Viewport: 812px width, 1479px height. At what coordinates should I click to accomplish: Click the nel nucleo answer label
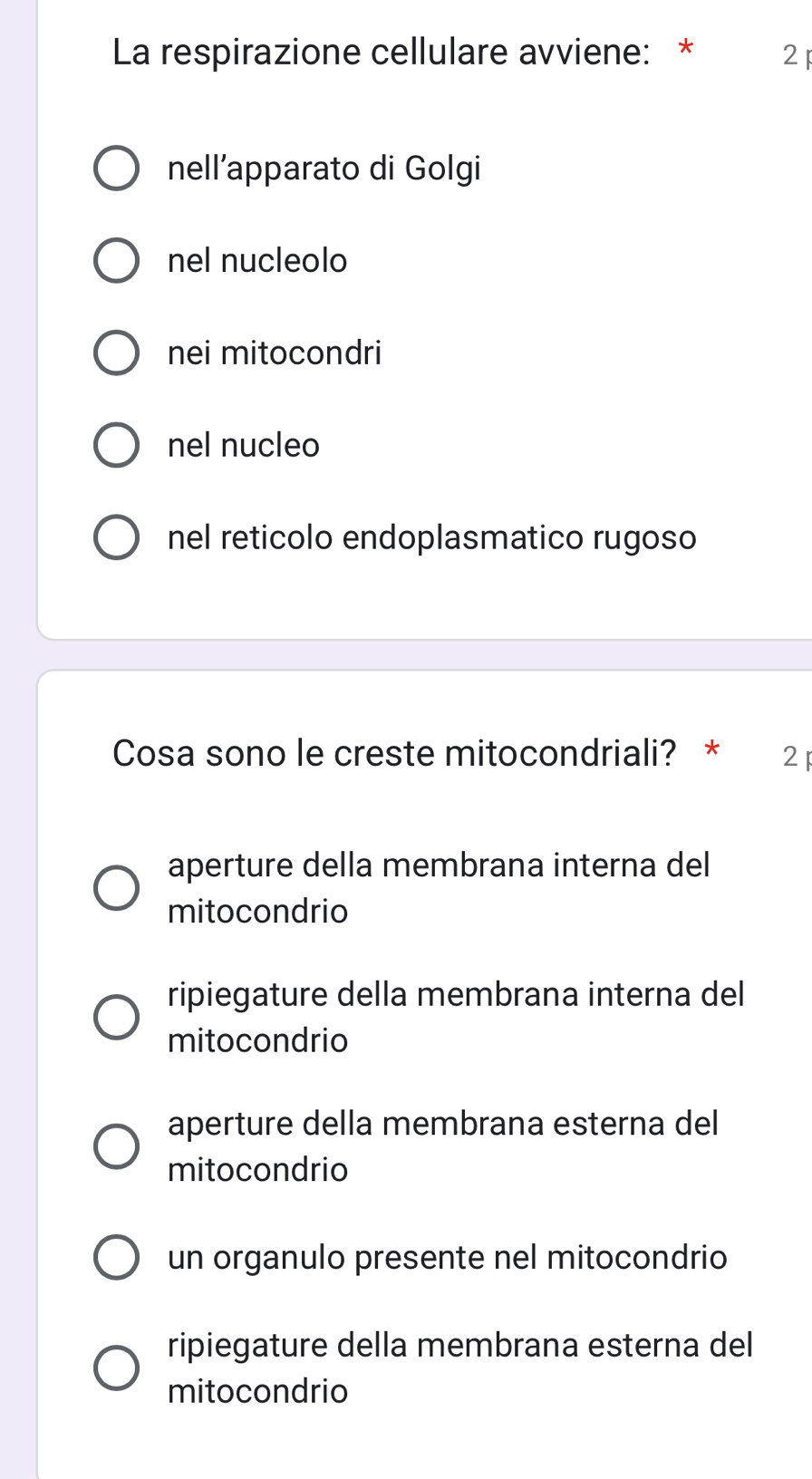coord(244,445)
